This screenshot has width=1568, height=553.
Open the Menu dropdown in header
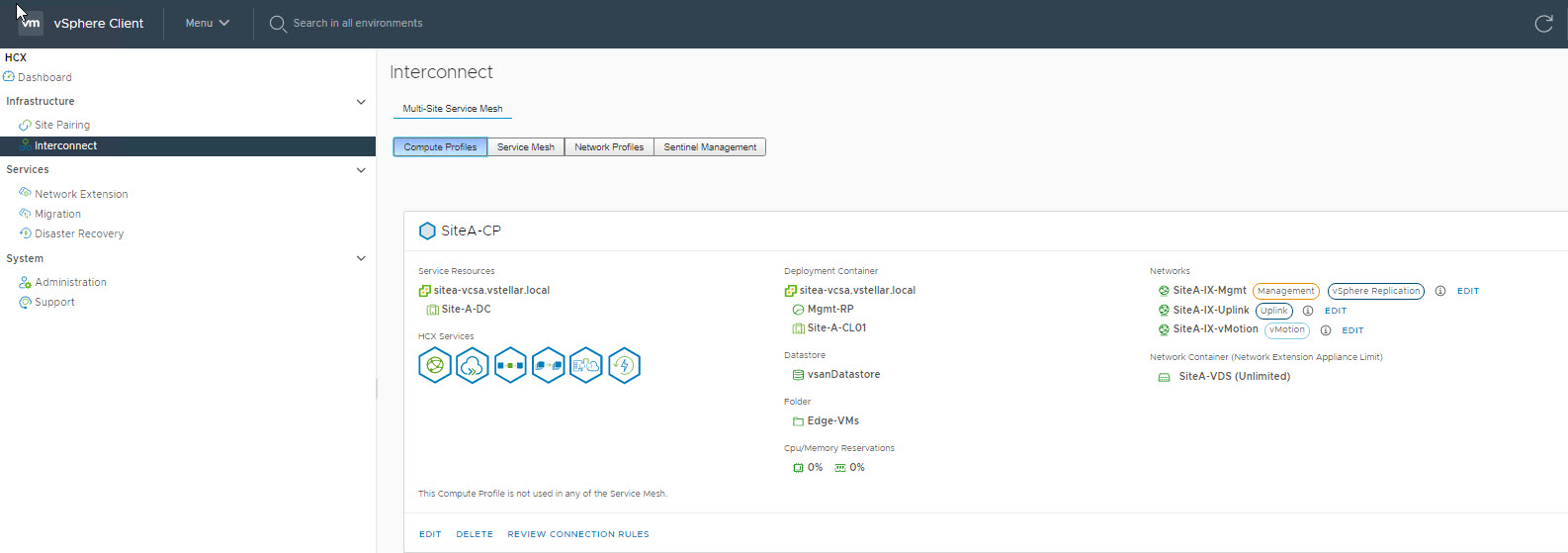207,23
